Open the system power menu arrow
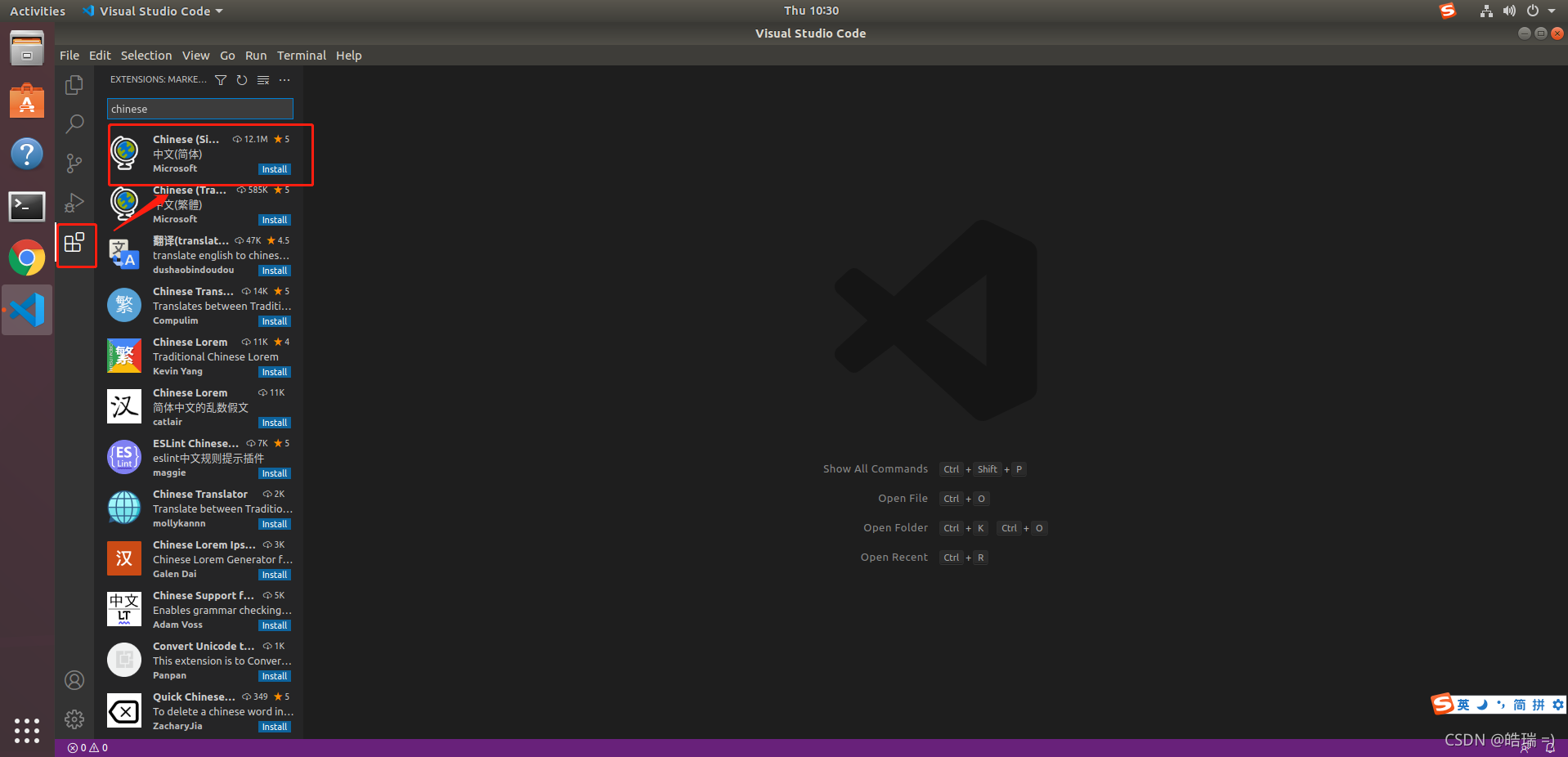This screenshot has width=1568, height=757. [1552, 11]
